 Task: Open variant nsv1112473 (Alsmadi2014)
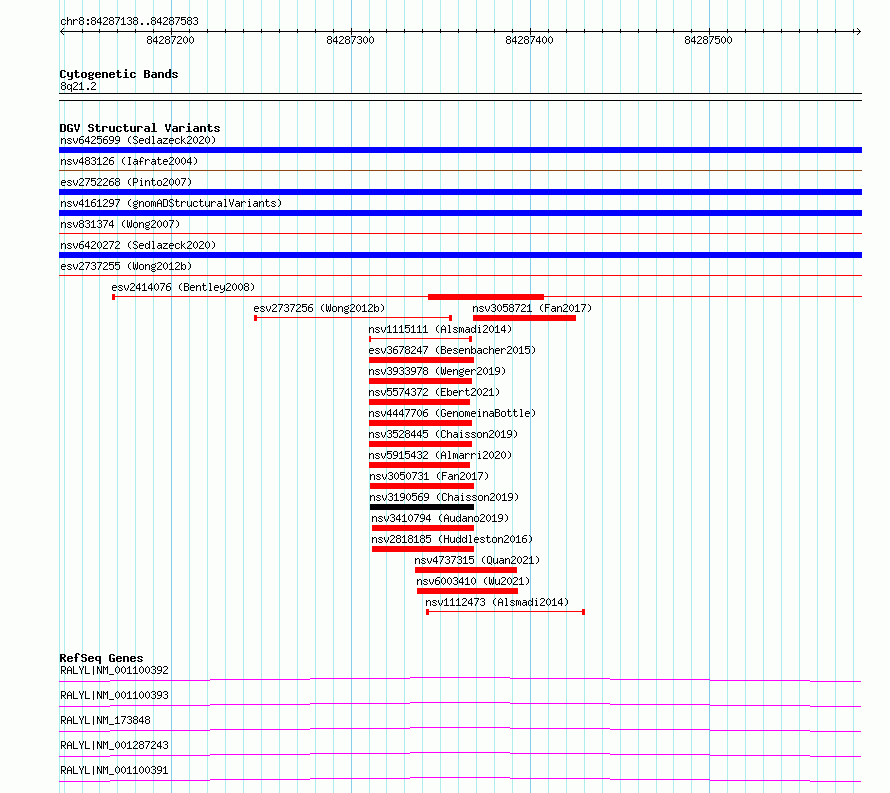[497, 602]
